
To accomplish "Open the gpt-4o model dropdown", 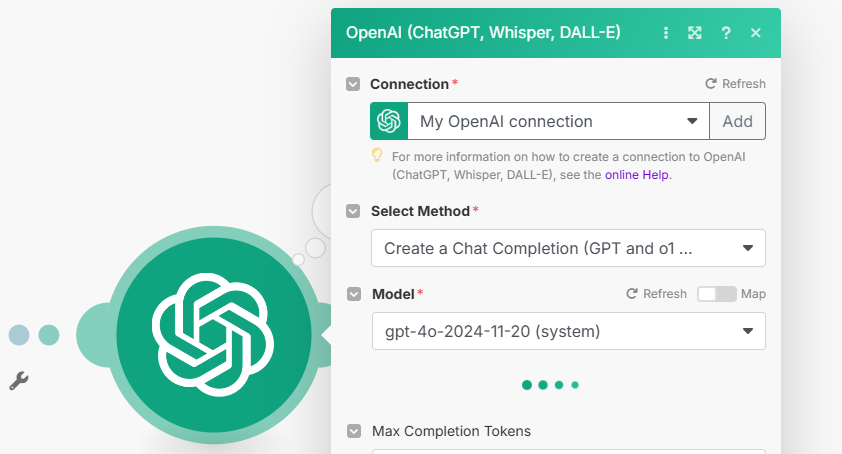I will click(568, 331).
